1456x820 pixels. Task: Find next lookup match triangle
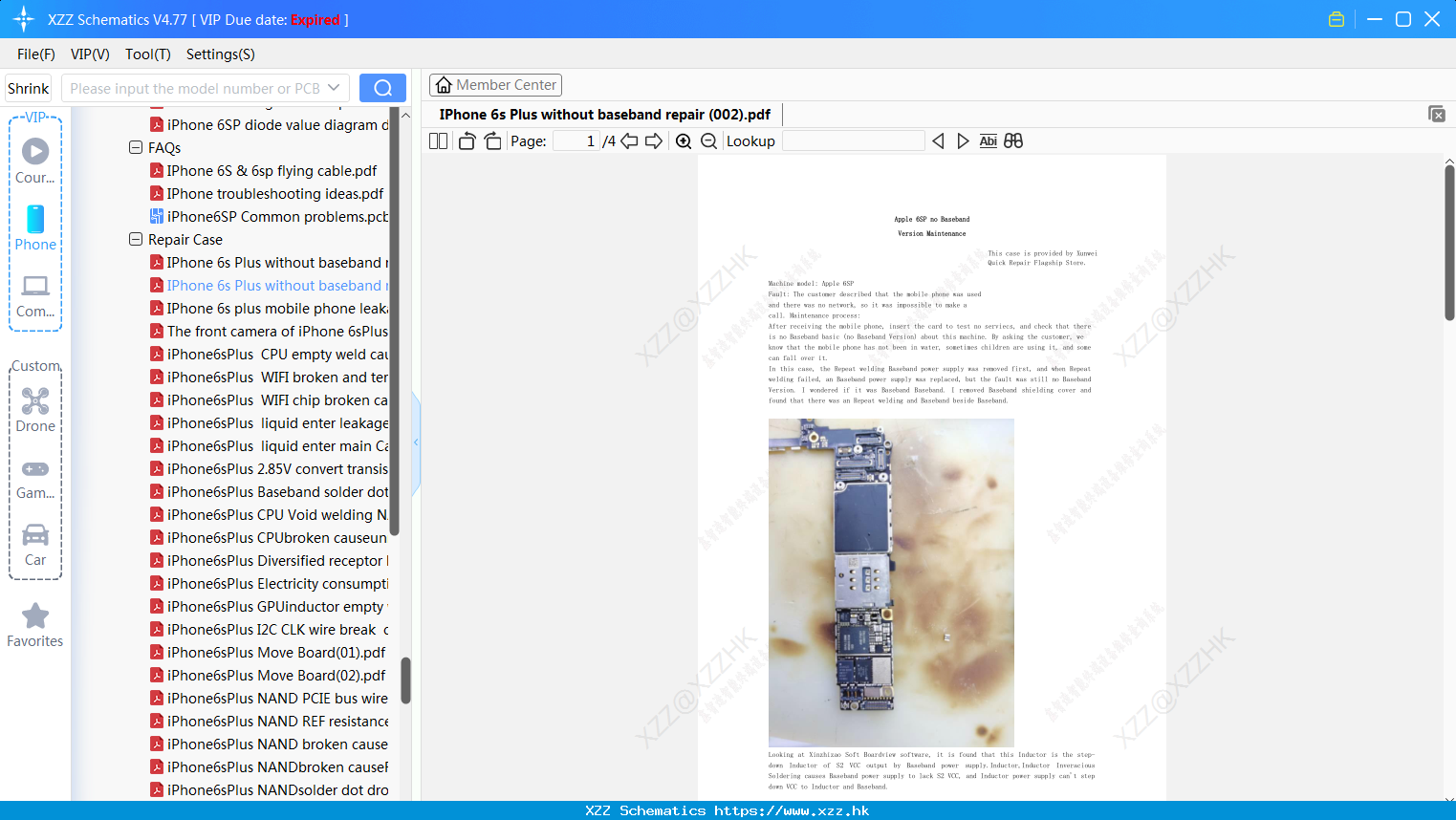pyautogui.click(x=963, y=141)
